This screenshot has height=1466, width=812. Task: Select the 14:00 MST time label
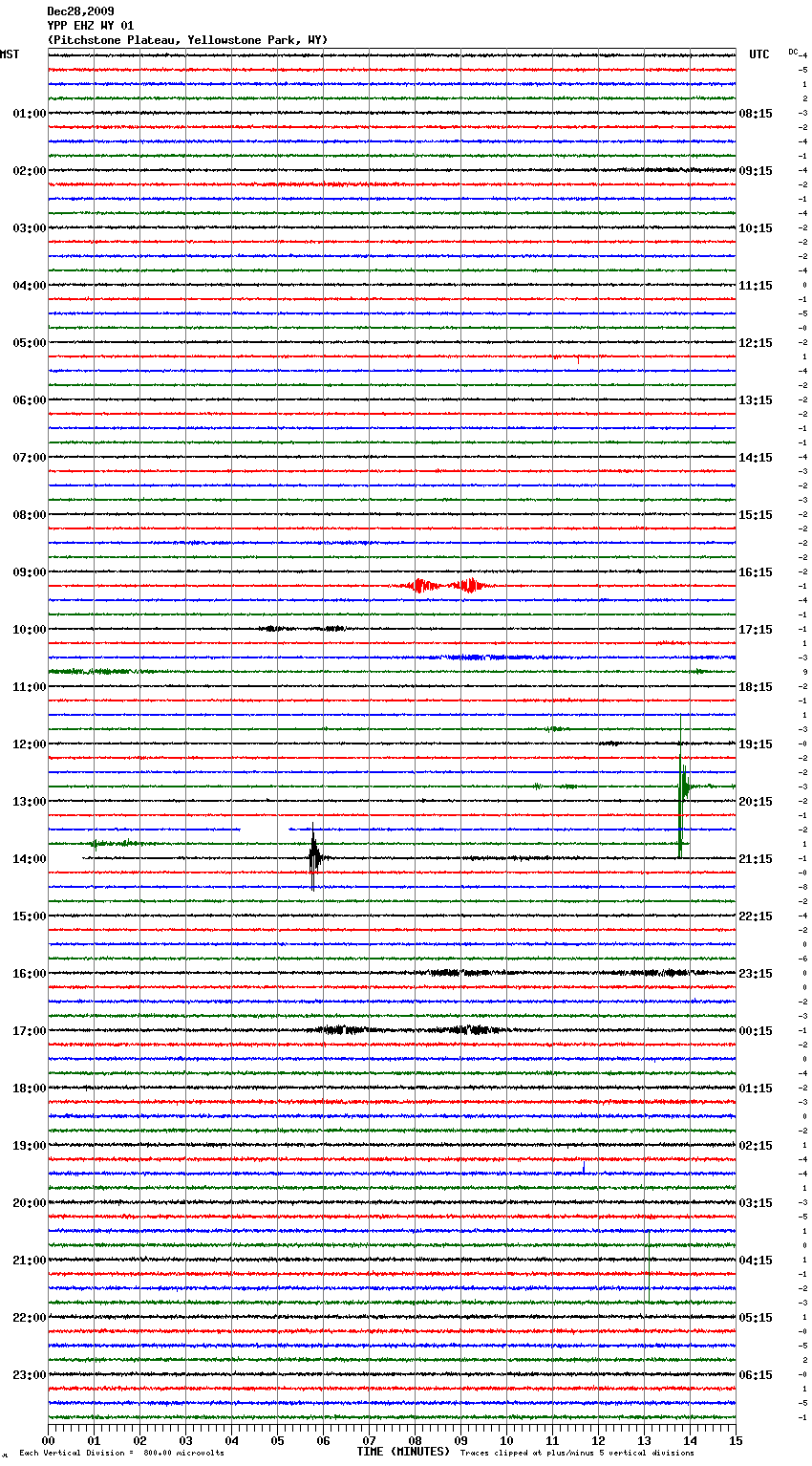point(30,859)
